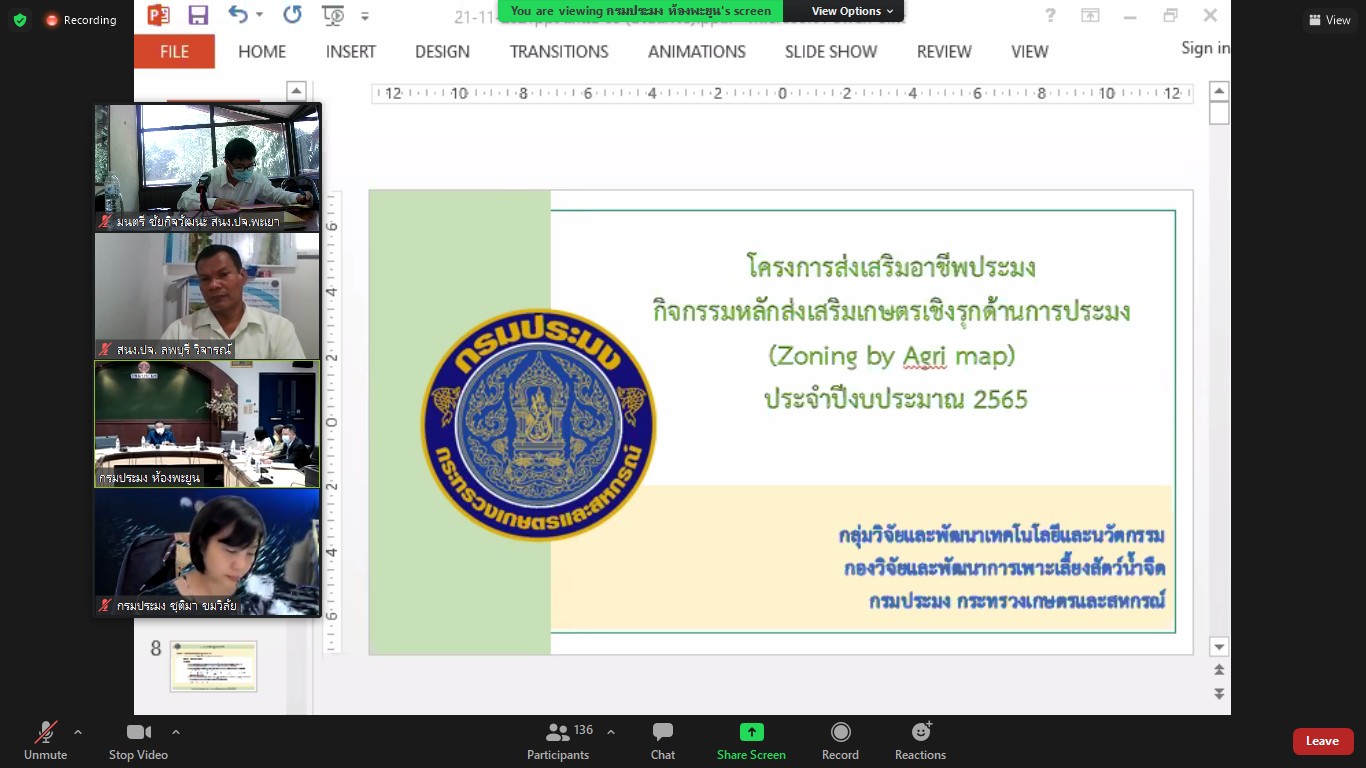Switch to the TRANSITIONS ribbon tab
Image resolution: width=1366 pixels, height=768 pixels.
559,52
